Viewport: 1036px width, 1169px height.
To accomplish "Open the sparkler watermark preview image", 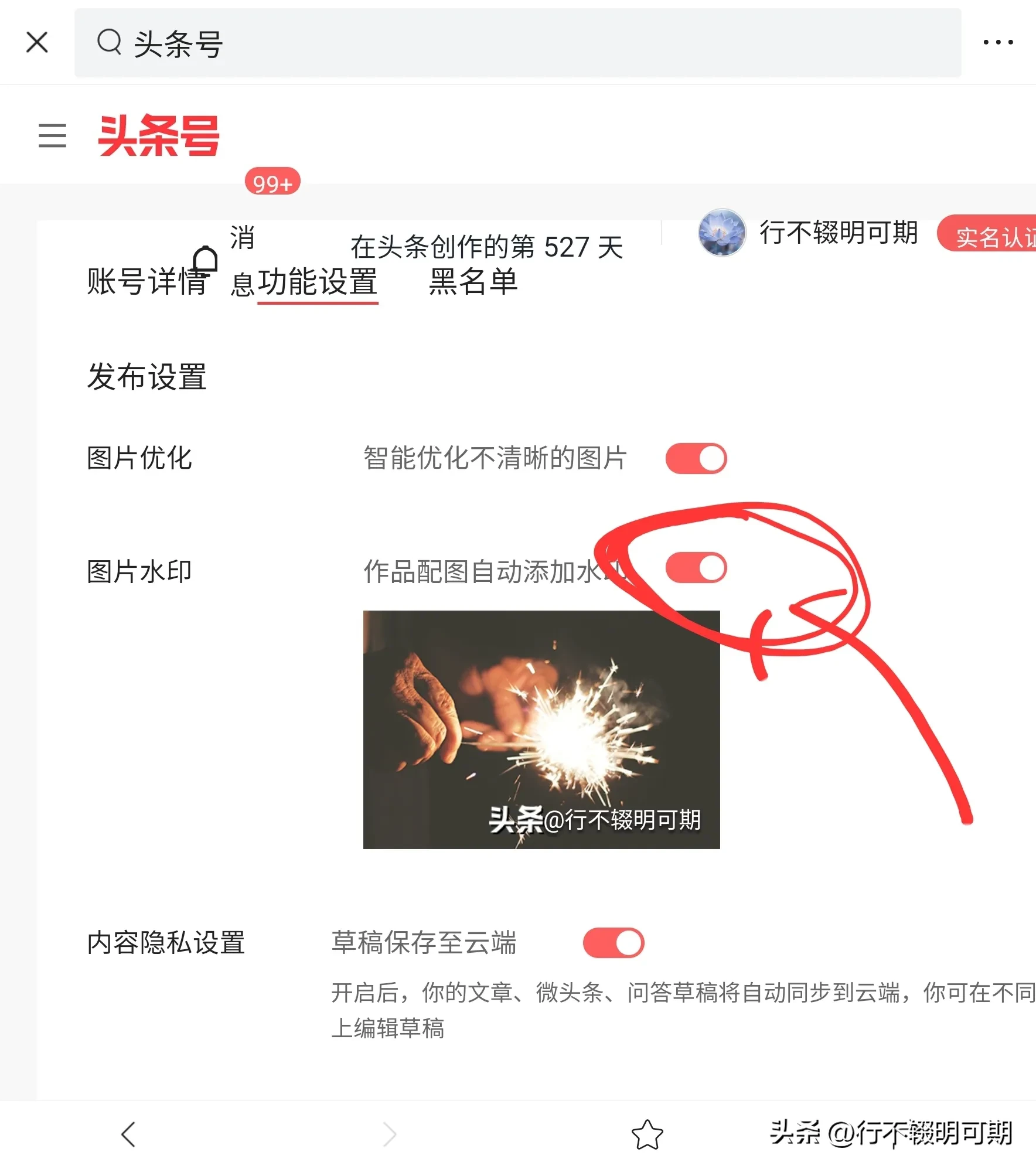I will pyautogui.click(x=541, y=730).
